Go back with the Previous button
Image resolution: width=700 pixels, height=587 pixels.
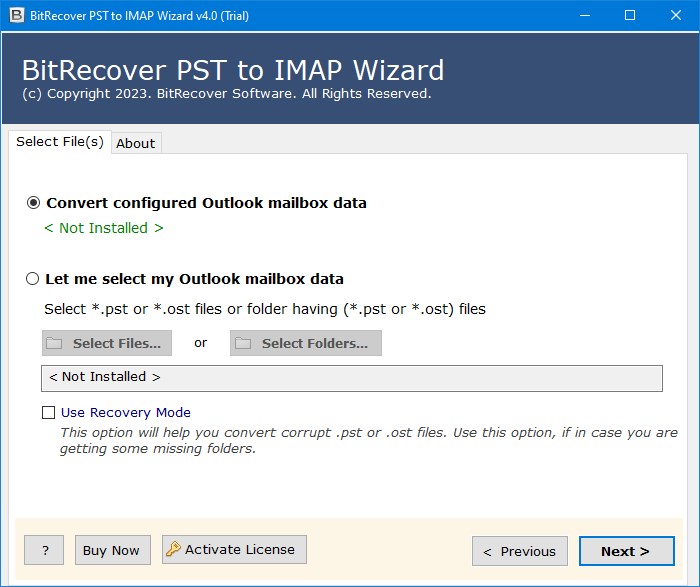coord(520,551)
